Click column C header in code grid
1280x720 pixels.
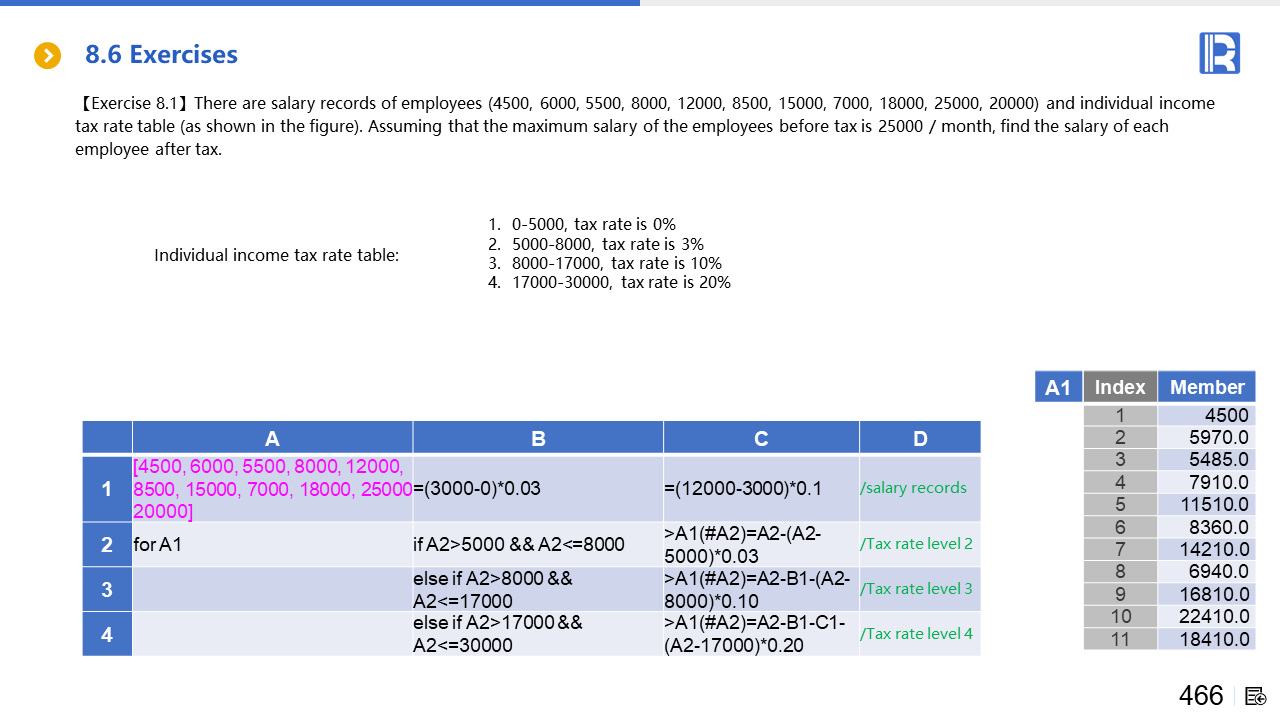(761, 438)
